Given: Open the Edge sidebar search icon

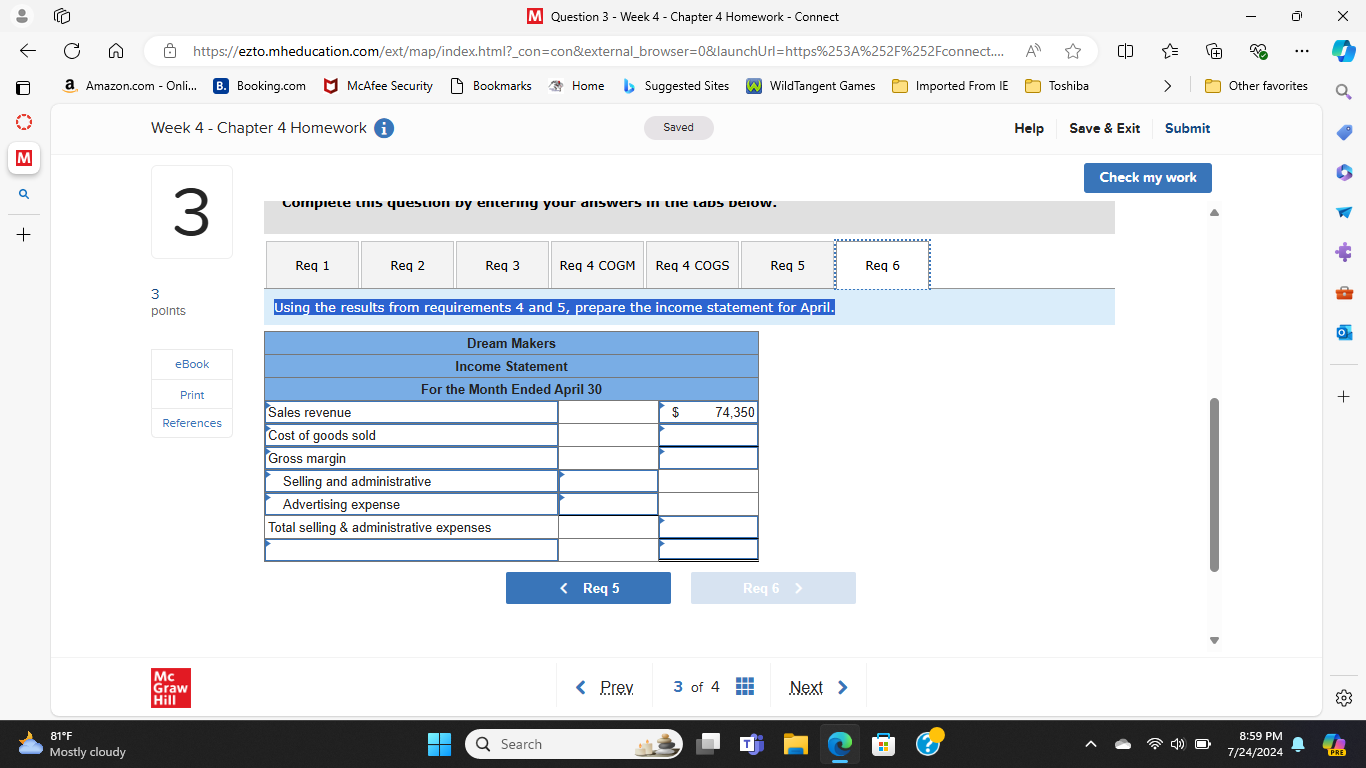Looking at the screenshot, I should (x=1343, y=92).
